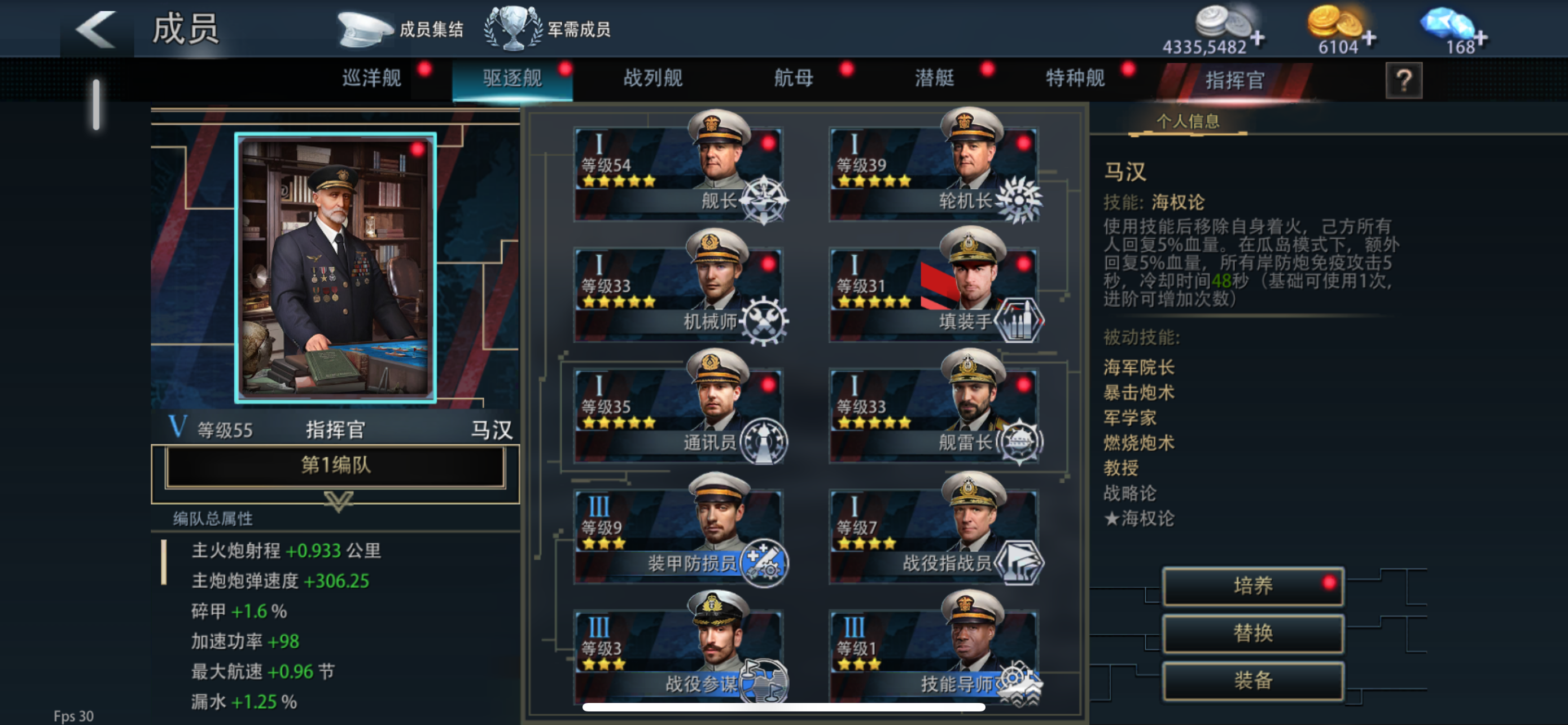The image size is (1568, 725).
Task: Add diamonds via plus icon
Action: coord(1481,38)
